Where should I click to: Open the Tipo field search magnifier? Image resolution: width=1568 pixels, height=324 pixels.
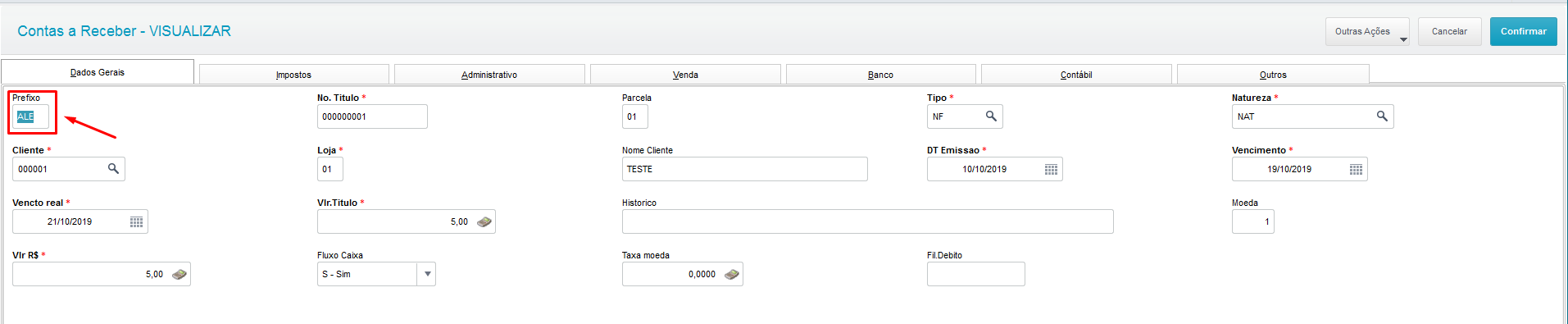991,116
